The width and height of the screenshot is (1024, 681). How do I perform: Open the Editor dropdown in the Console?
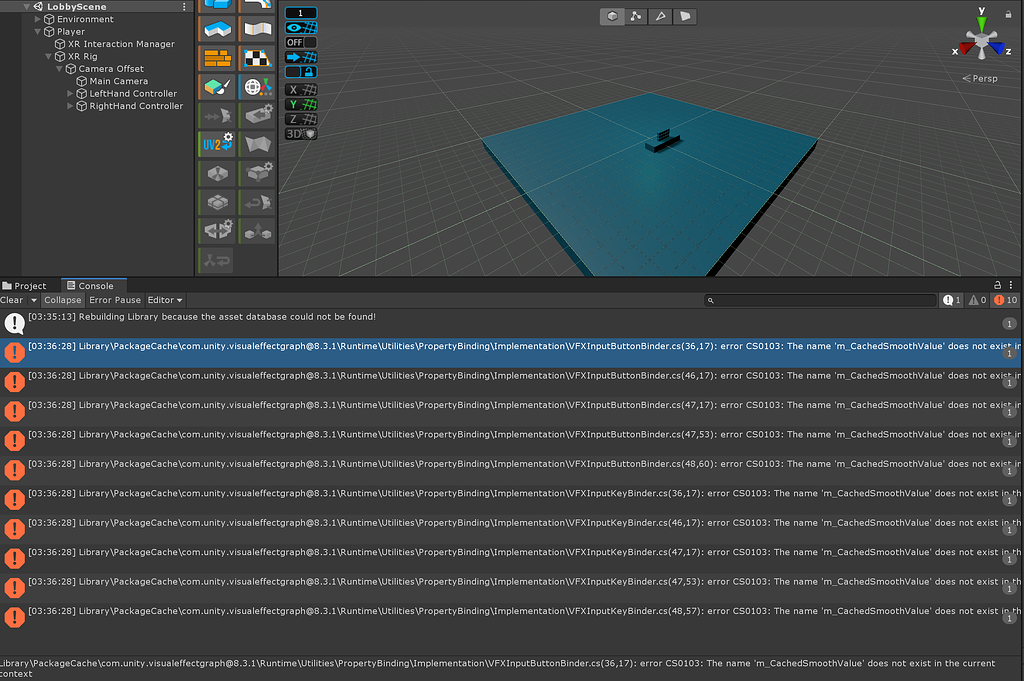pyautogui.click(x=164, y=300)
